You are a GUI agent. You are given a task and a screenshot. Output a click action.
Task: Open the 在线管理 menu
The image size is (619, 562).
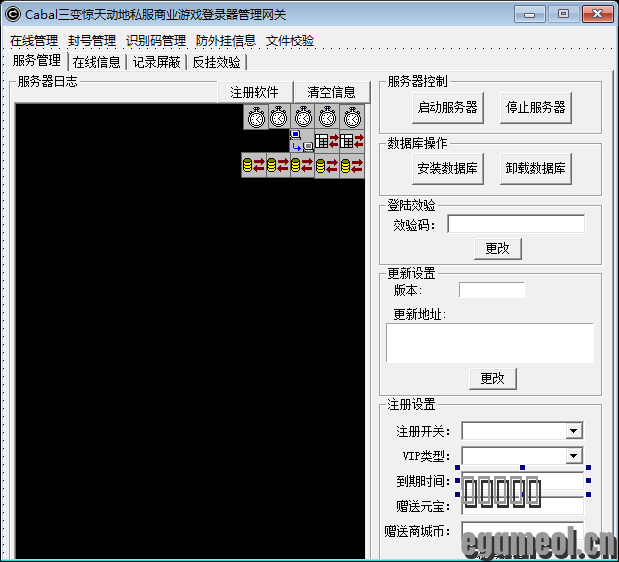(34, 41)
